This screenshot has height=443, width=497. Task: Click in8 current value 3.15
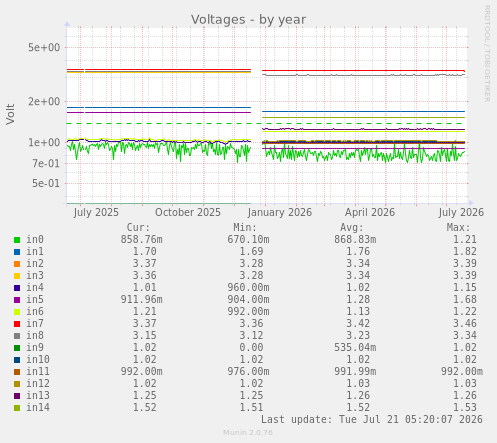pos(145,336)
